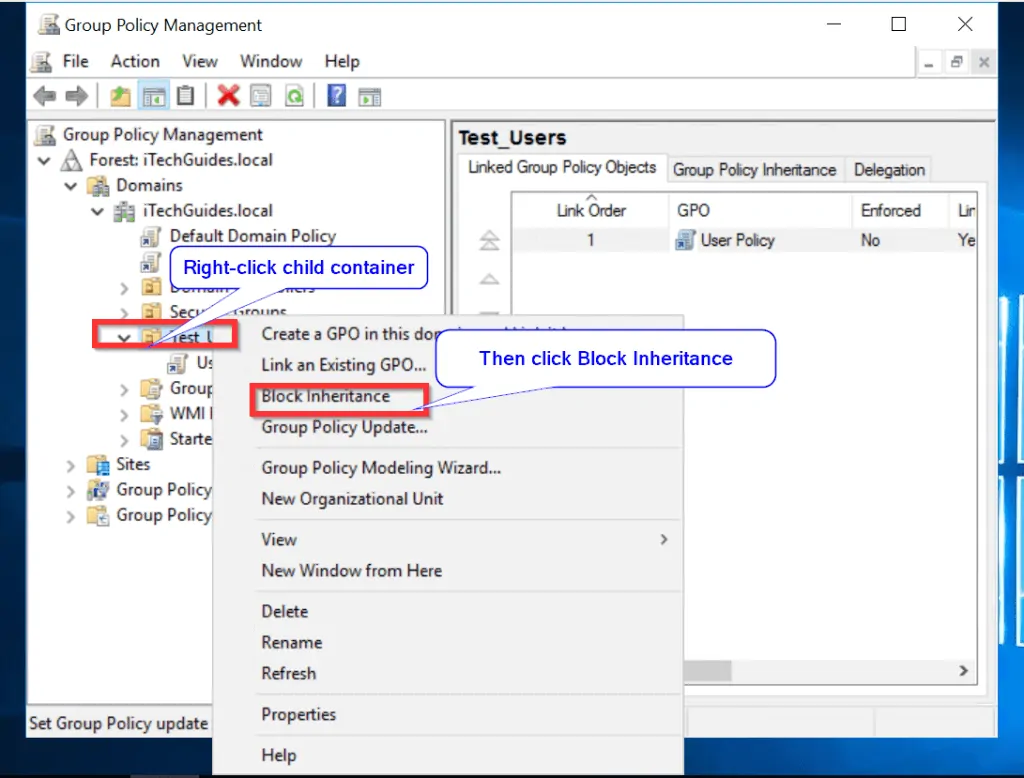
Task: Open Help via blue question mark icon
Action: (336, 96)
